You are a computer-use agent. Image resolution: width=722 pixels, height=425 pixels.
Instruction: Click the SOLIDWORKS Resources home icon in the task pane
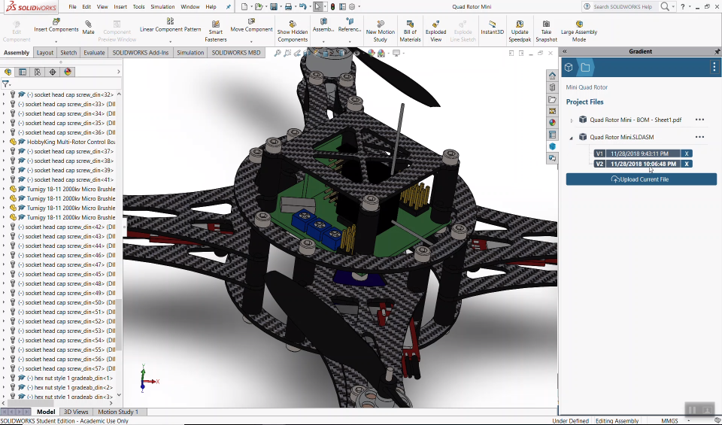tap(552, 75)
